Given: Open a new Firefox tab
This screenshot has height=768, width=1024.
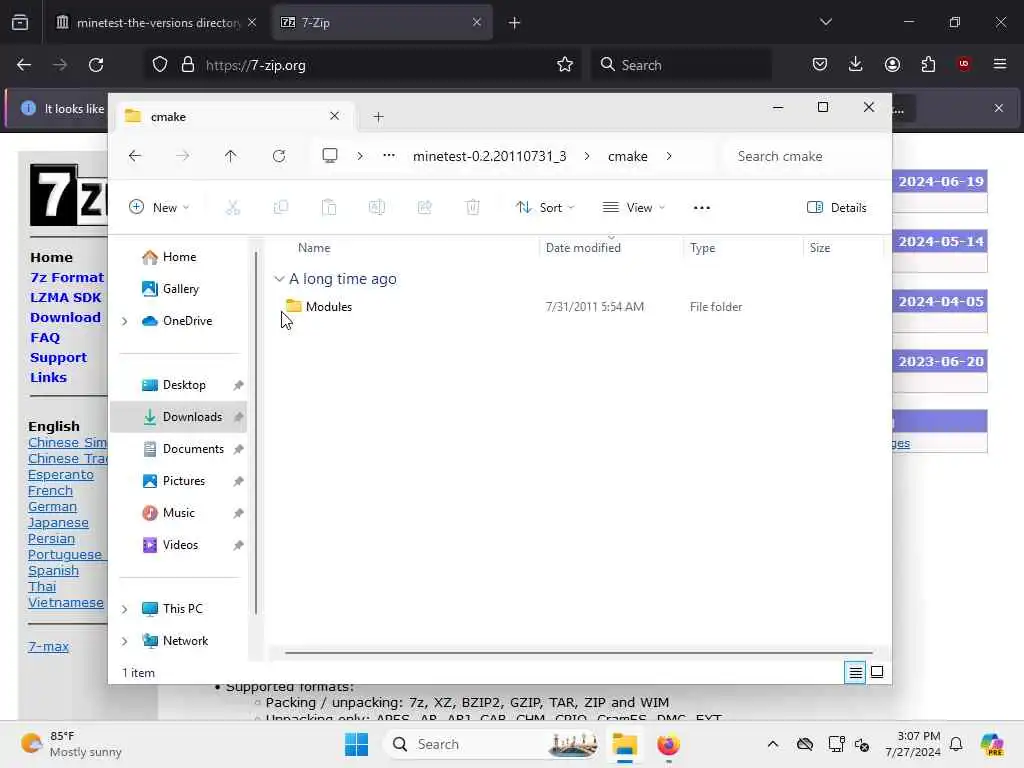Looking at the screenshot, I should click(515, 23).
